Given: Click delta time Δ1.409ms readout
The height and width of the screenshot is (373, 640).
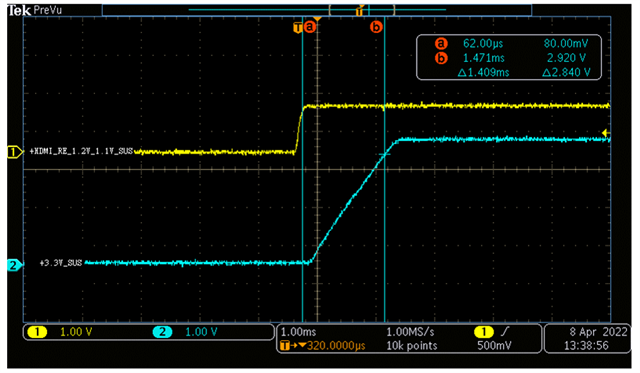Looking at the screenshot, I should [483, 73].
